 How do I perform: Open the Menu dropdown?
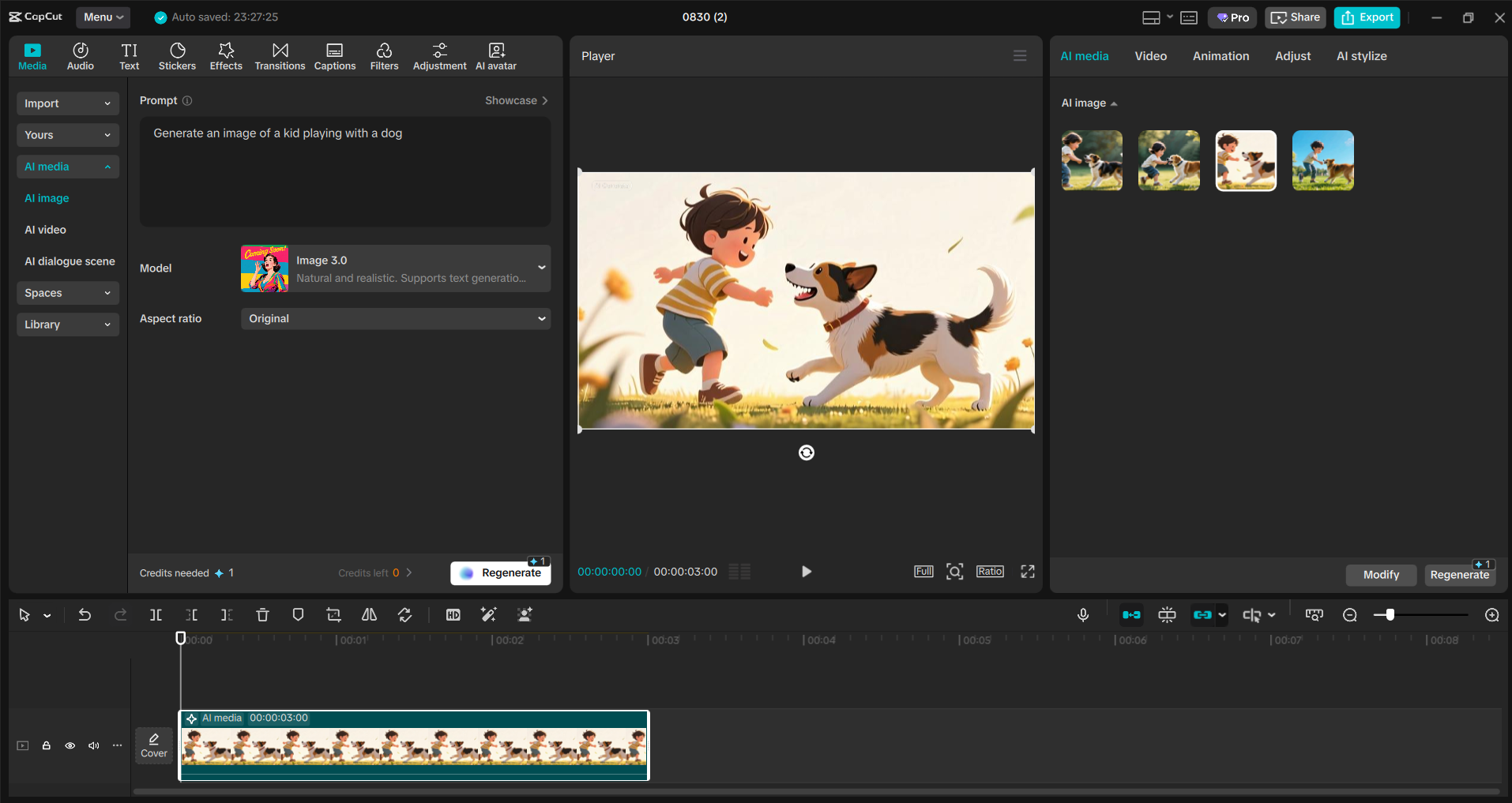point(103,17)
